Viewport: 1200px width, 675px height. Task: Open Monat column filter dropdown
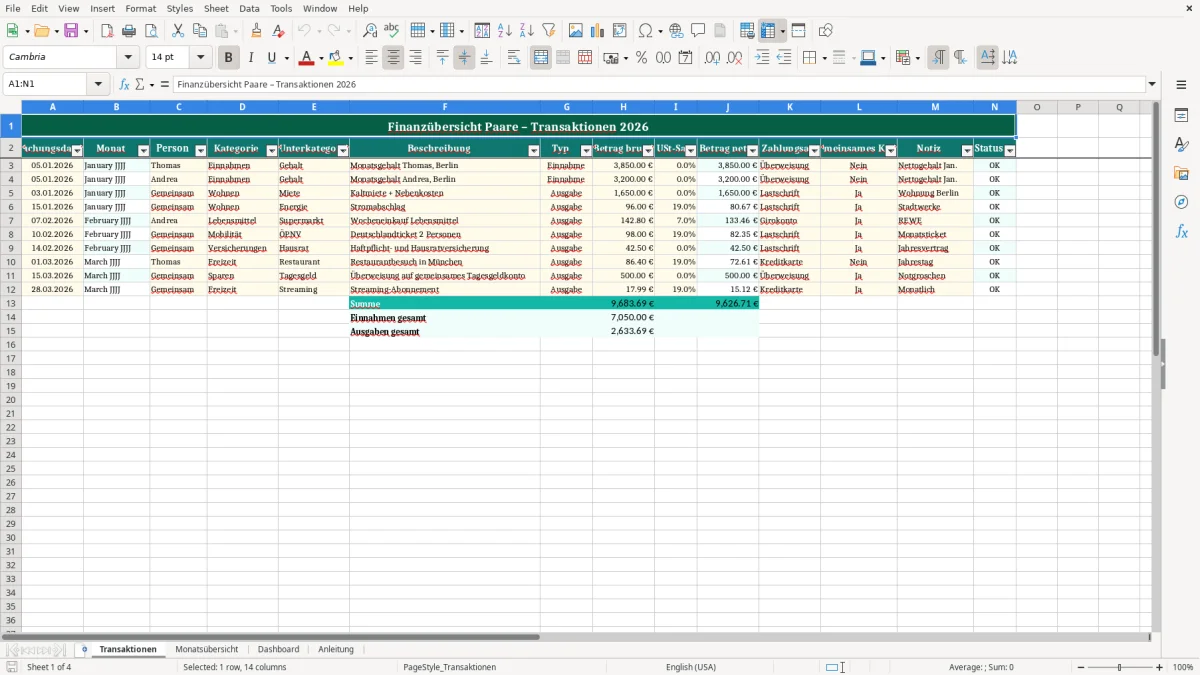(x=143, y=151)
